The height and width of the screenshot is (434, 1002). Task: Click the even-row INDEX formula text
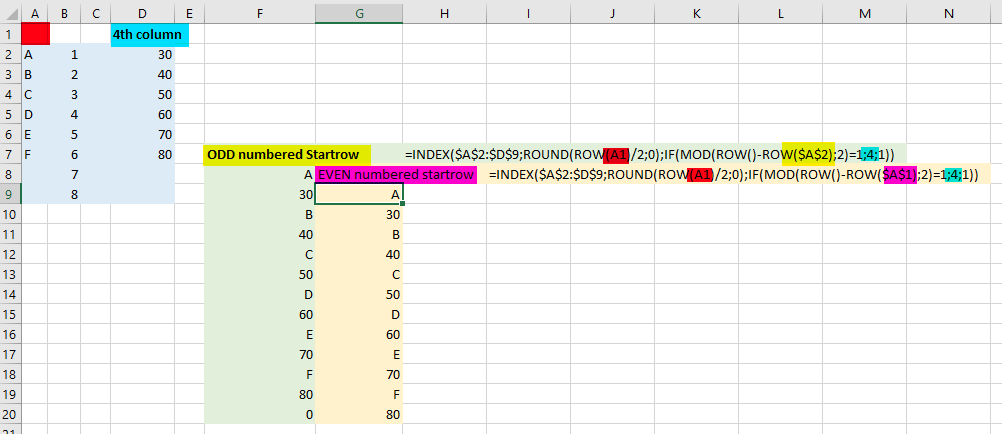[x=734, y=174]
